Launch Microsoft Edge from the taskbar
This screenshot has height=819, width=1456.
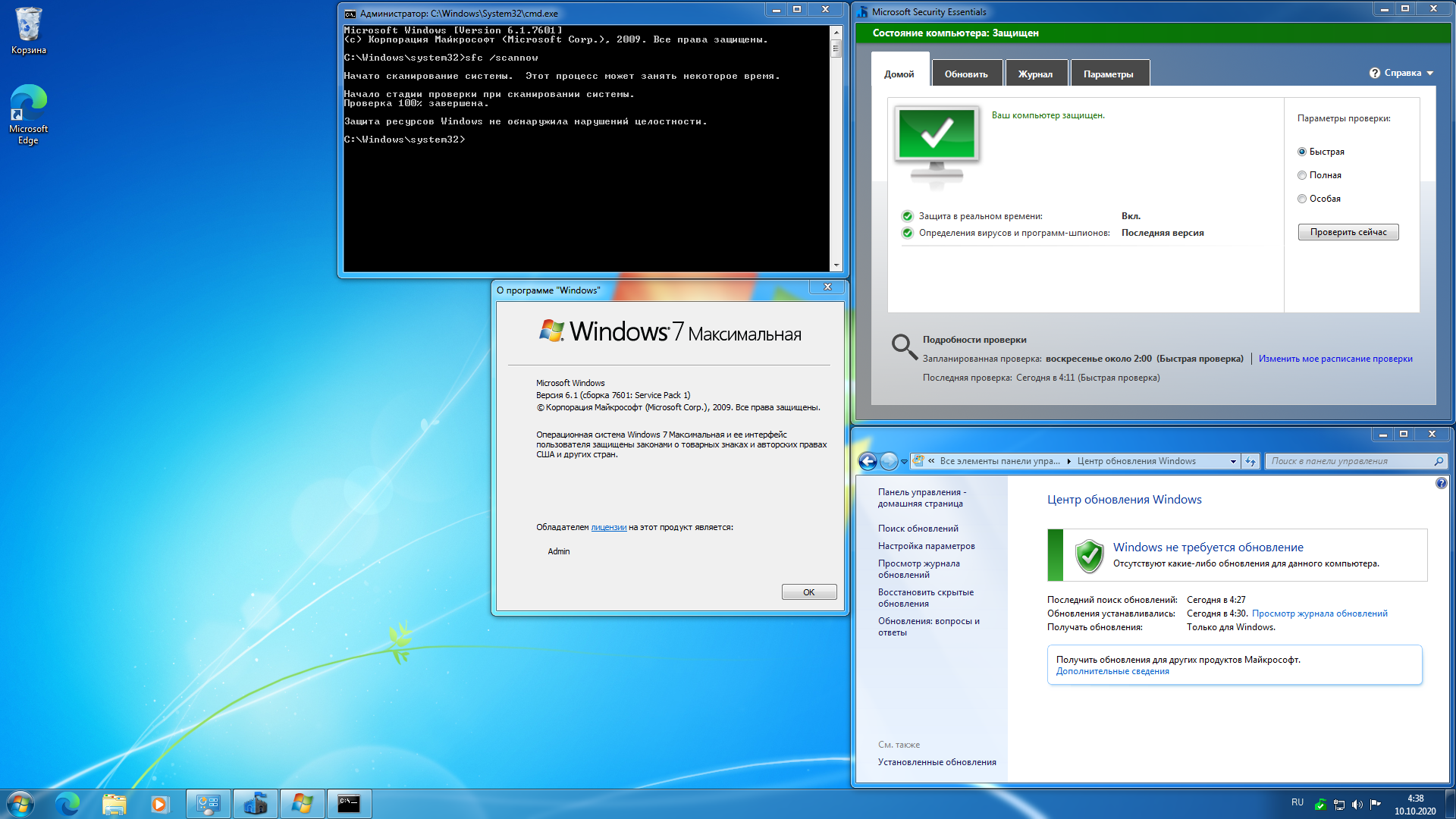(67, 804)
